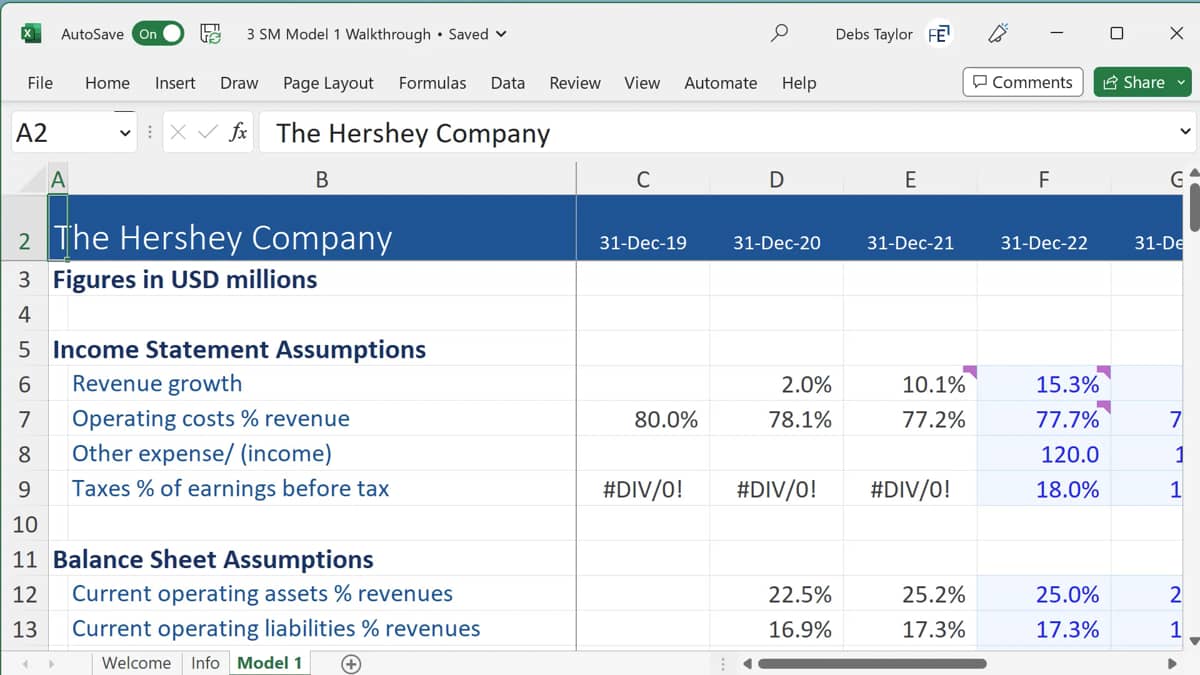1200x675 pixels.
Task: Click the Comments button
Action: click(x=1023, y=82)
